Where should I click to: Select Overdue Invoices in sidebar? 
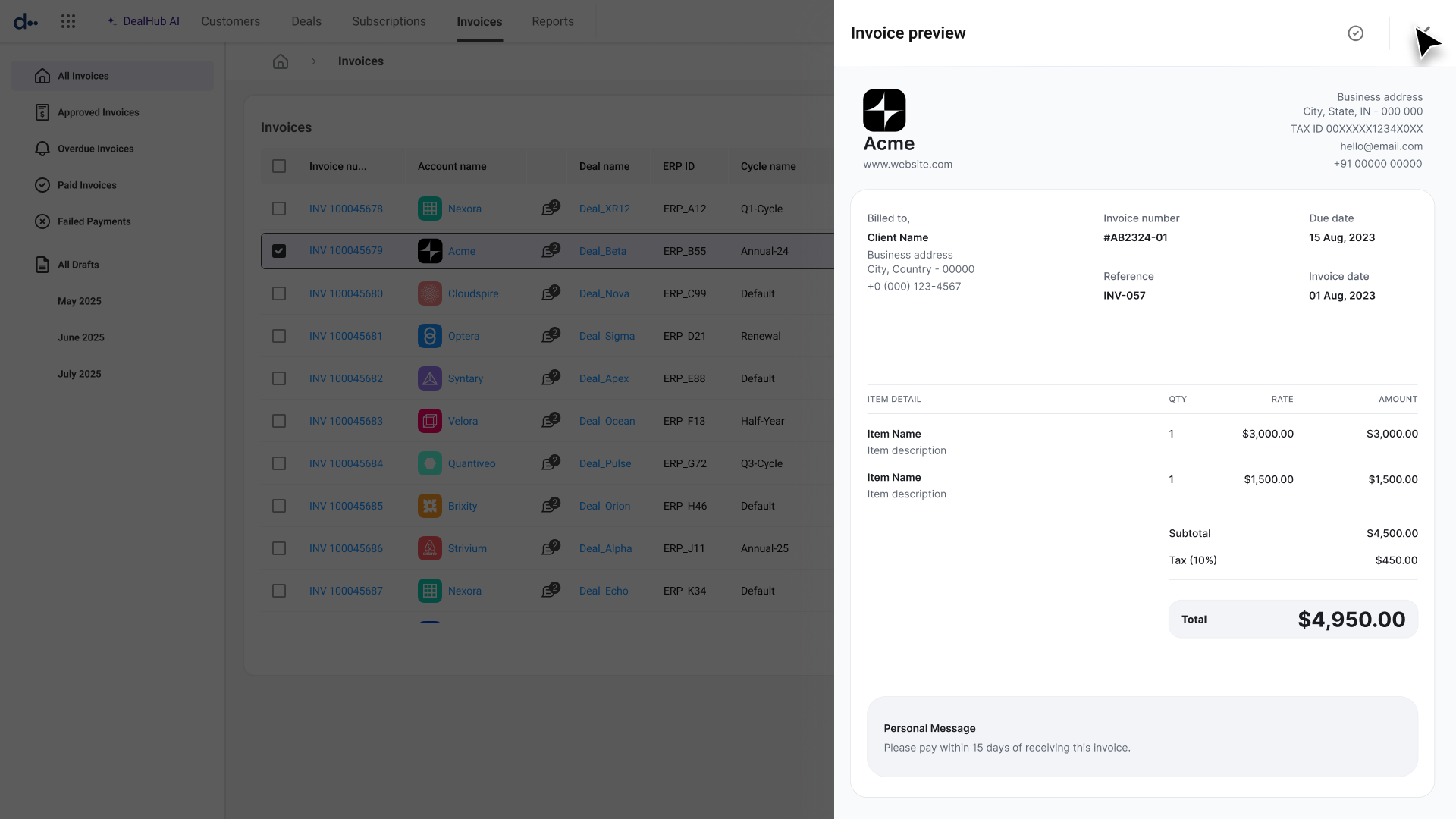pyautogui.click(x=96, y=149)
